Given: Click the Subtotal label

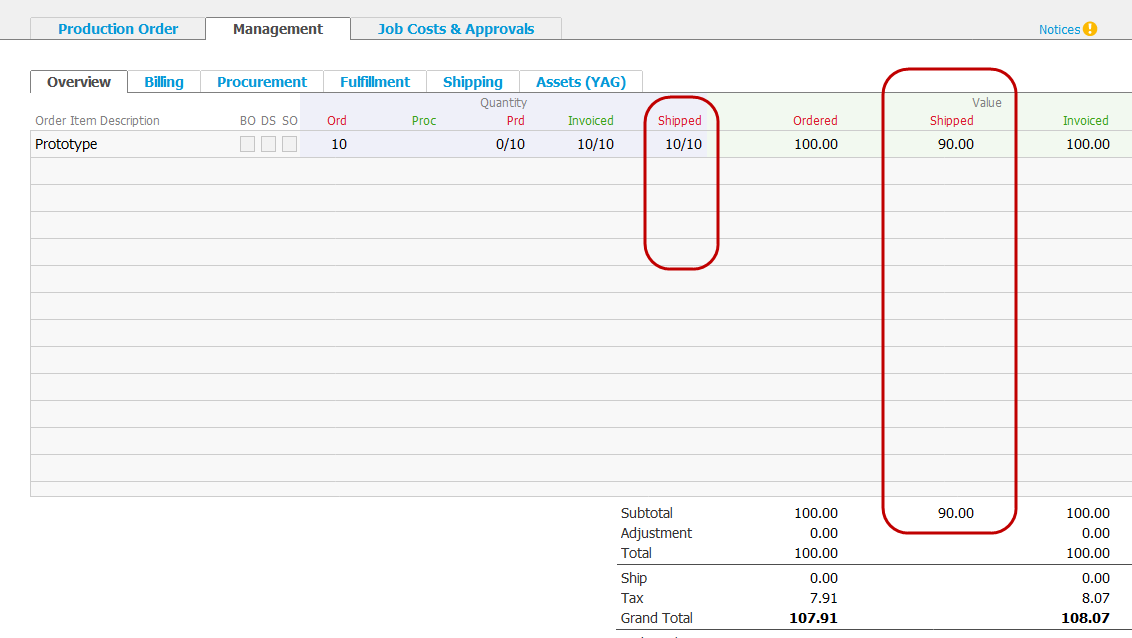Looking at the screenshot, I should (x=647, y=513).
